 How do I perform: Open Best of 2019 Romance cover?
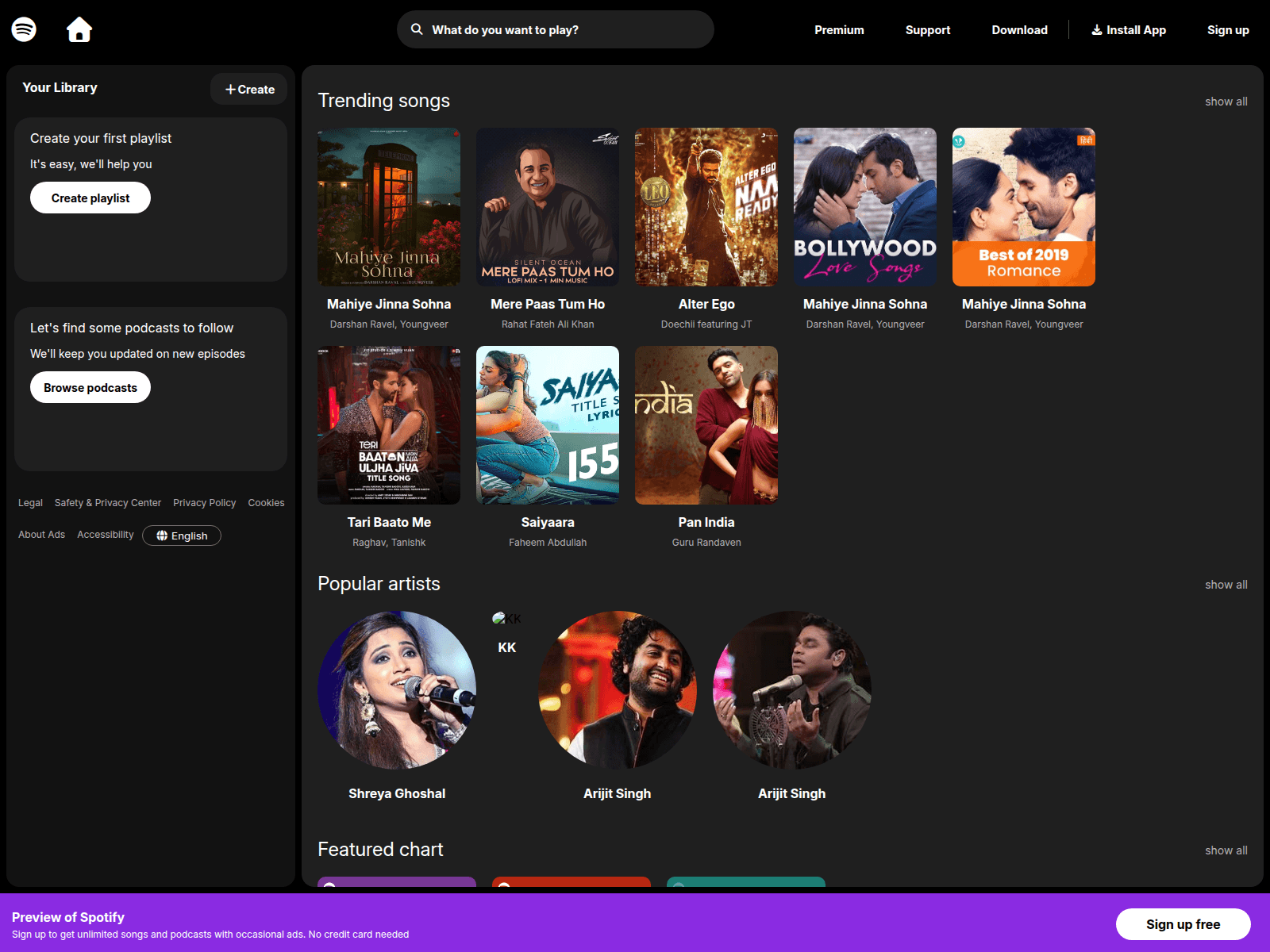coord(1024,207)
